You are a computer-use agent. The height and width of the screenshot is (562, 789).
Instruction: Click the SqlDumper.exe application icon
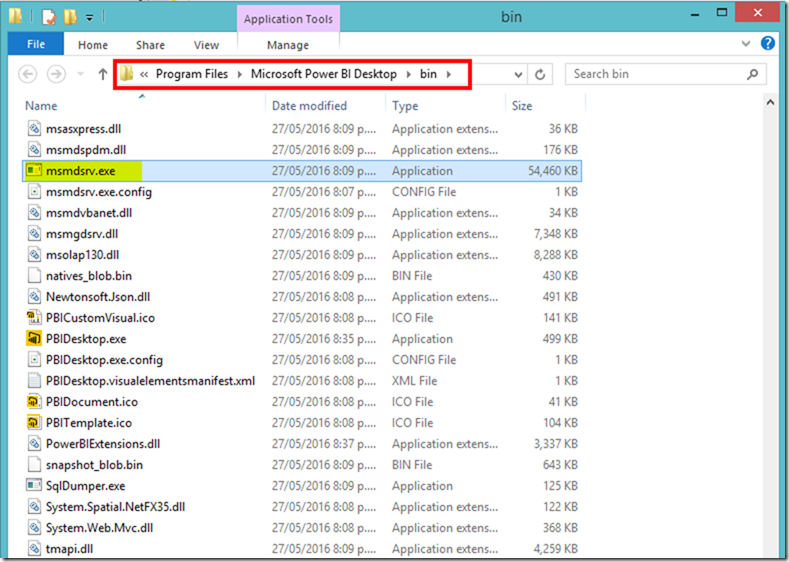click(x=34, y=486)
